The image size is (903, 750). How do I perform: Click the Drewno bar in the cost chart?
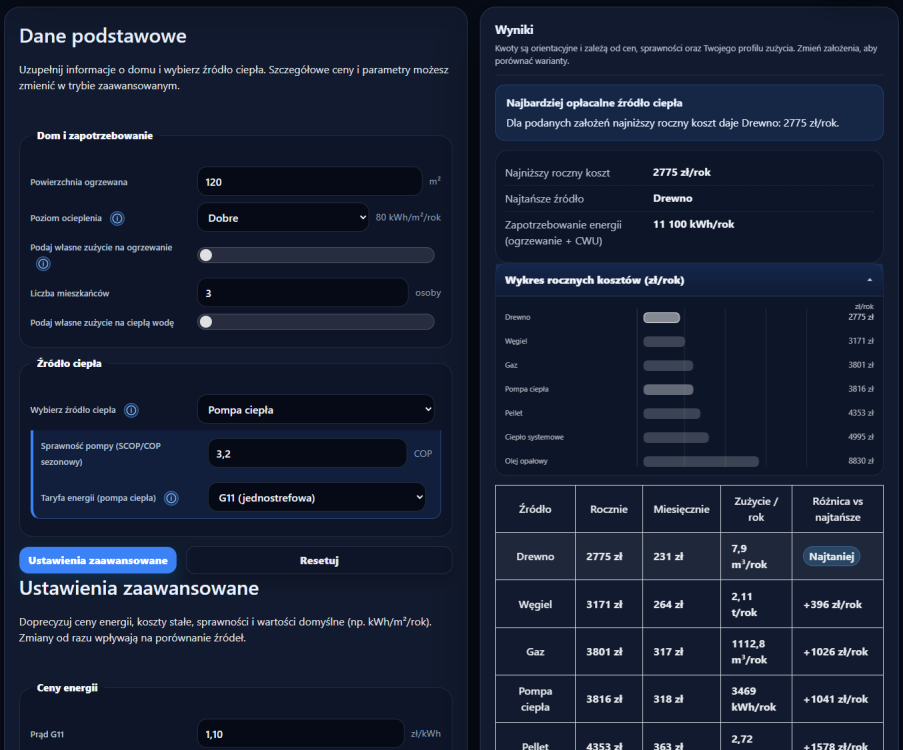(x=661, y=318)
